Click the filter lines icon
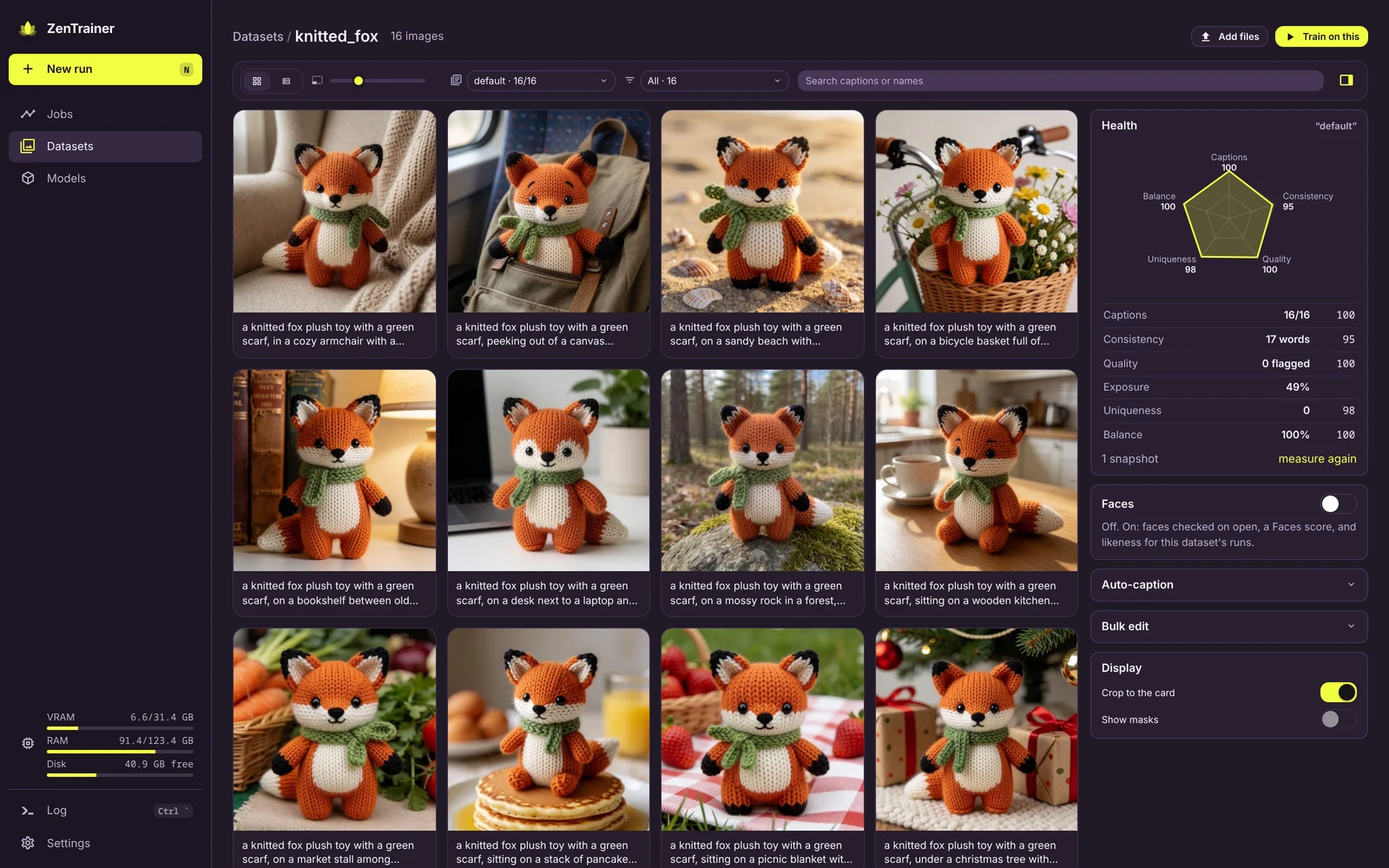The height and width of the screenshot is (868, 1389). click(x=629, y=80)
